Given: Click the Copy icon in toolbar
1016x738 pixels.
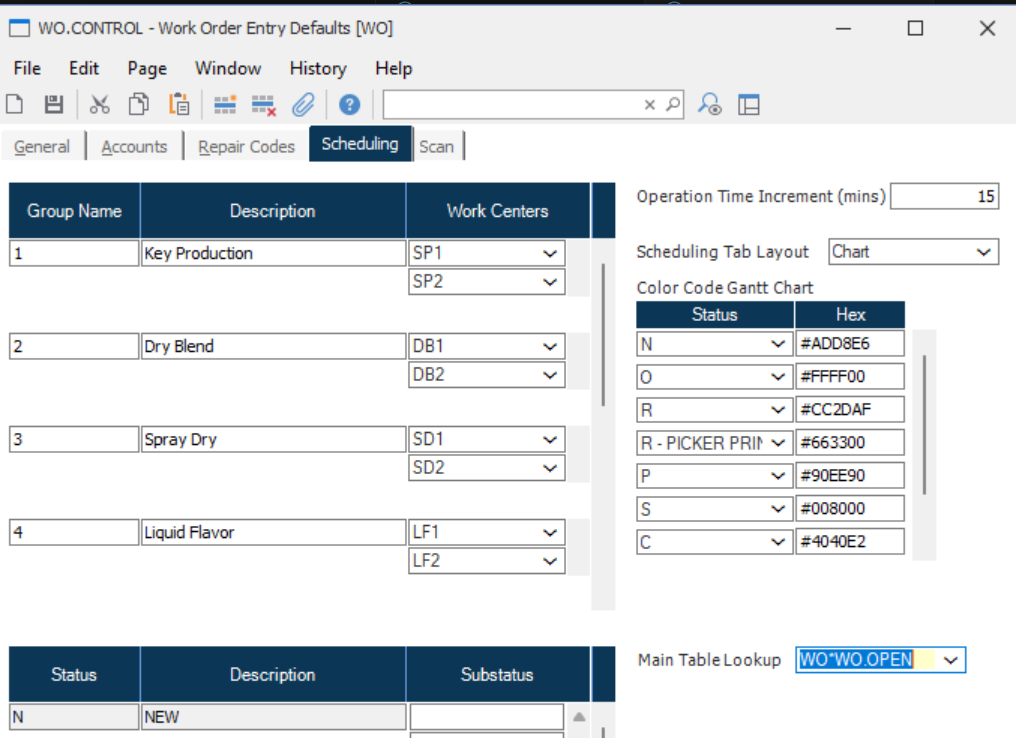Looking at the screenshot, I should coord(139,104).
